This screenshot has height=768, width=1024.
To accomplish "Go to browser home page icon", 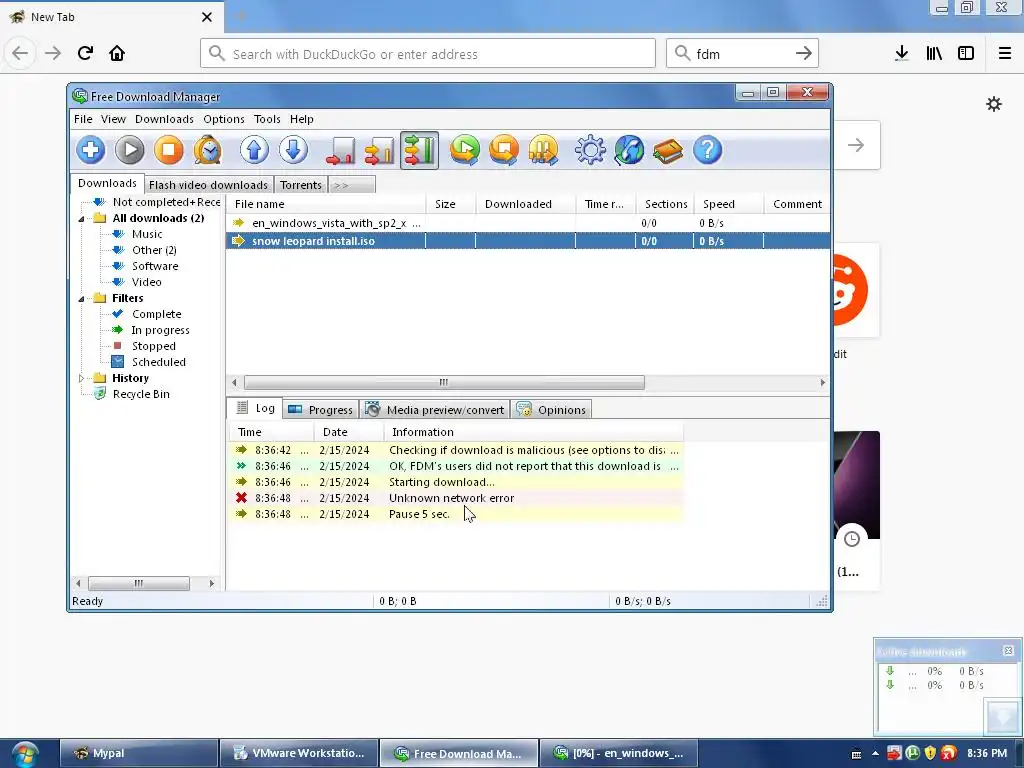I will coord(117,53).
